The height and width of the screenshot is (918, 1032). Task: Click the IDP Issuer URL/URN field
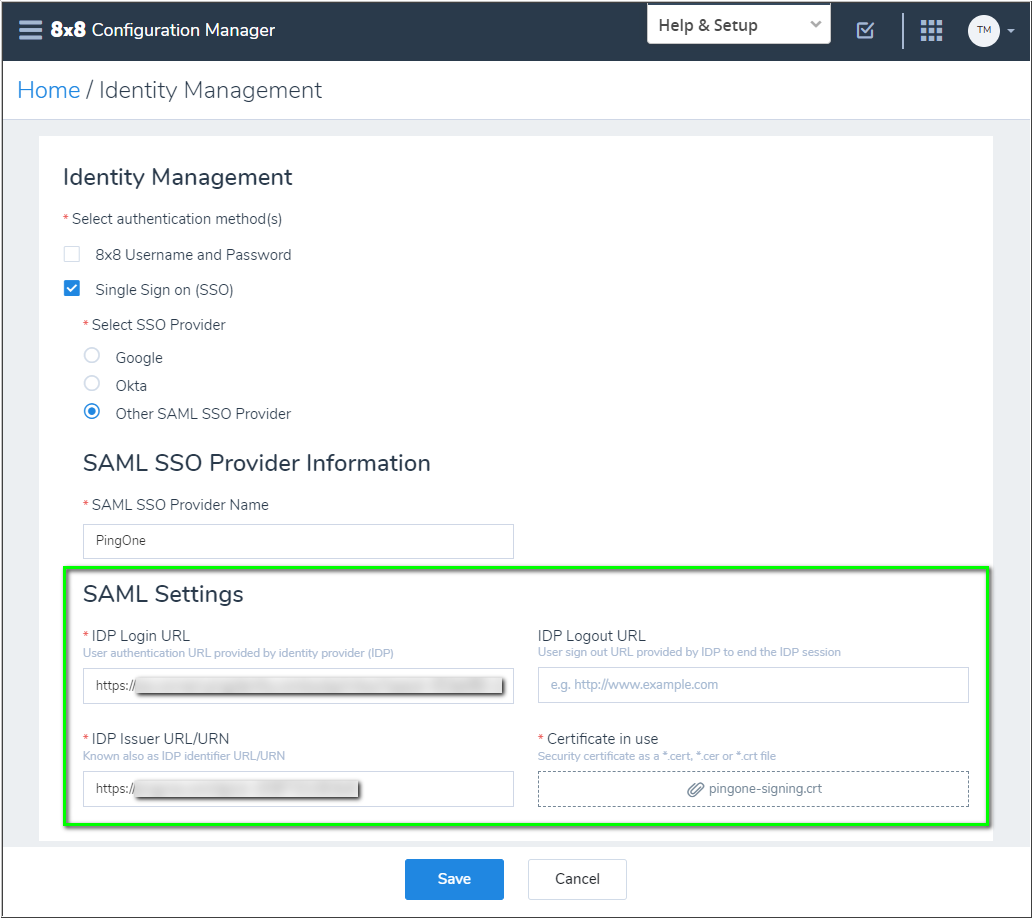click(x=298, y=789)
